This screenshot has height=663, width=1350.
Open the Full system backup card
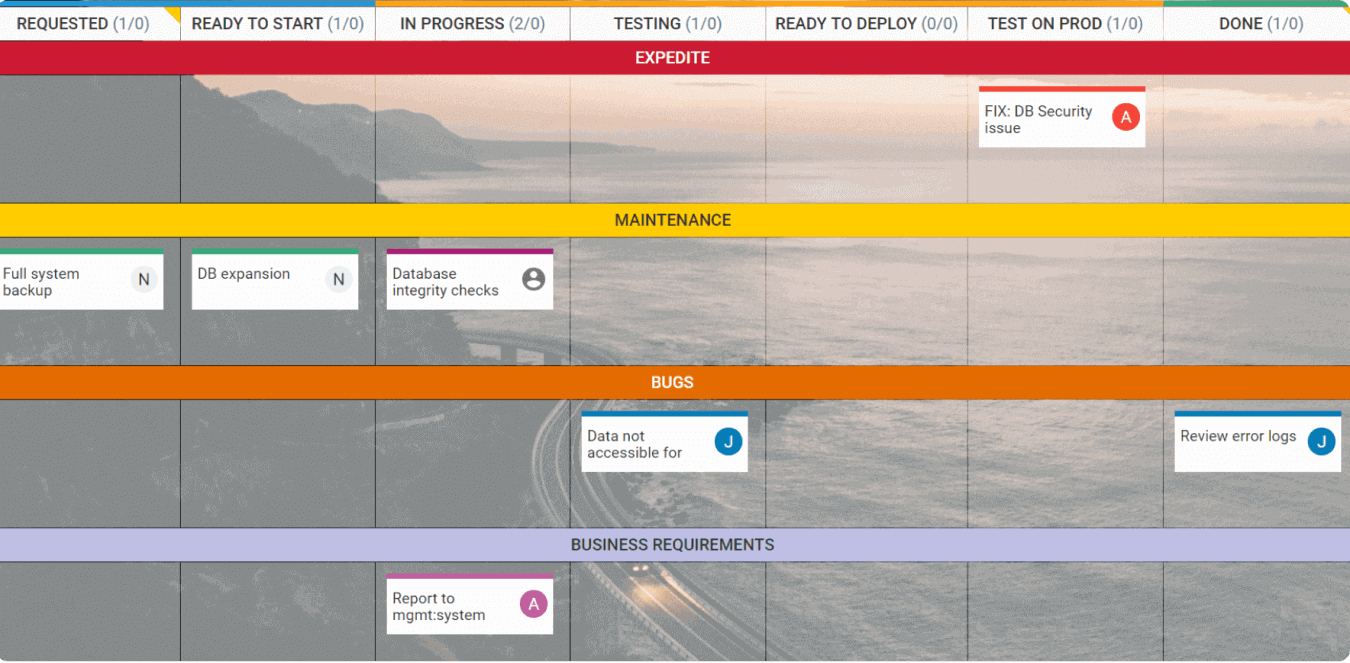(60, 282)
